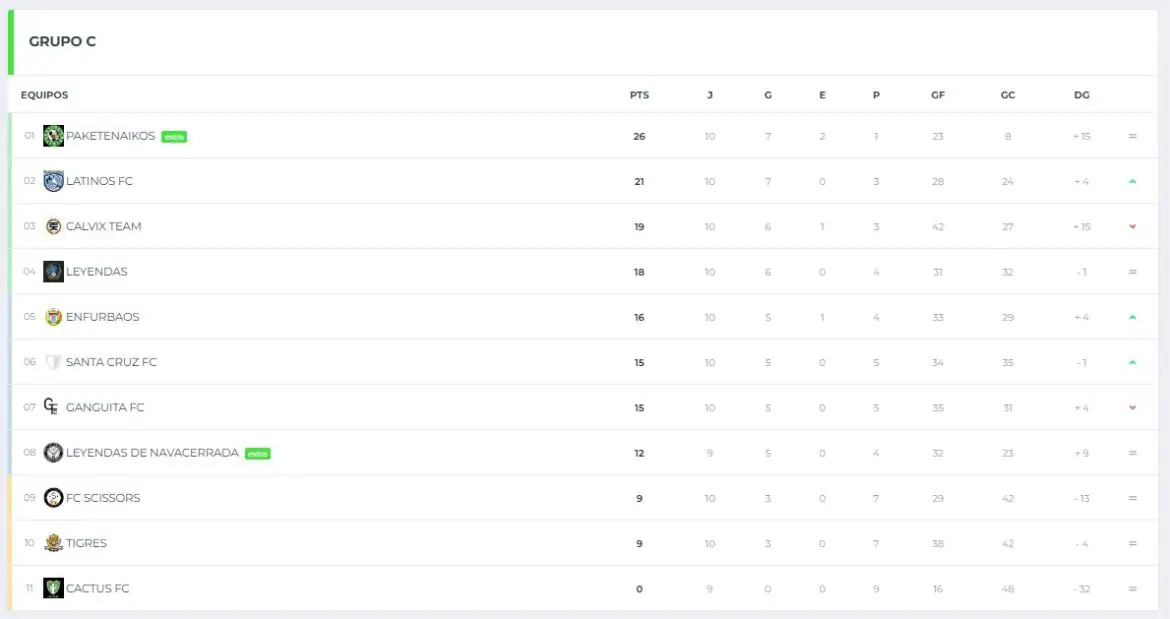This screenshot has height=619, width=1170.
Task: Click the Latinos FC team crest
Action: click(x=53, y=181)
